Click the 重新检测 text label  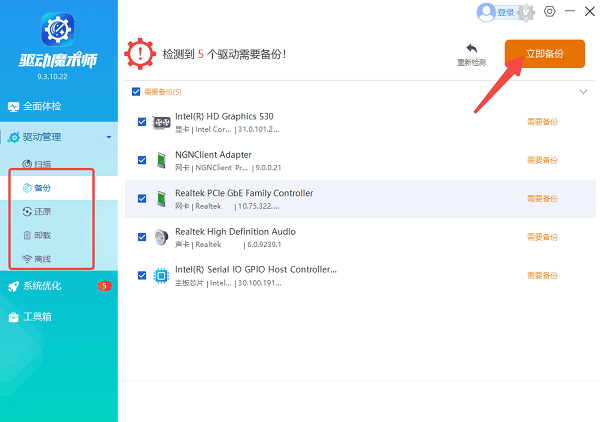[471, 62]
